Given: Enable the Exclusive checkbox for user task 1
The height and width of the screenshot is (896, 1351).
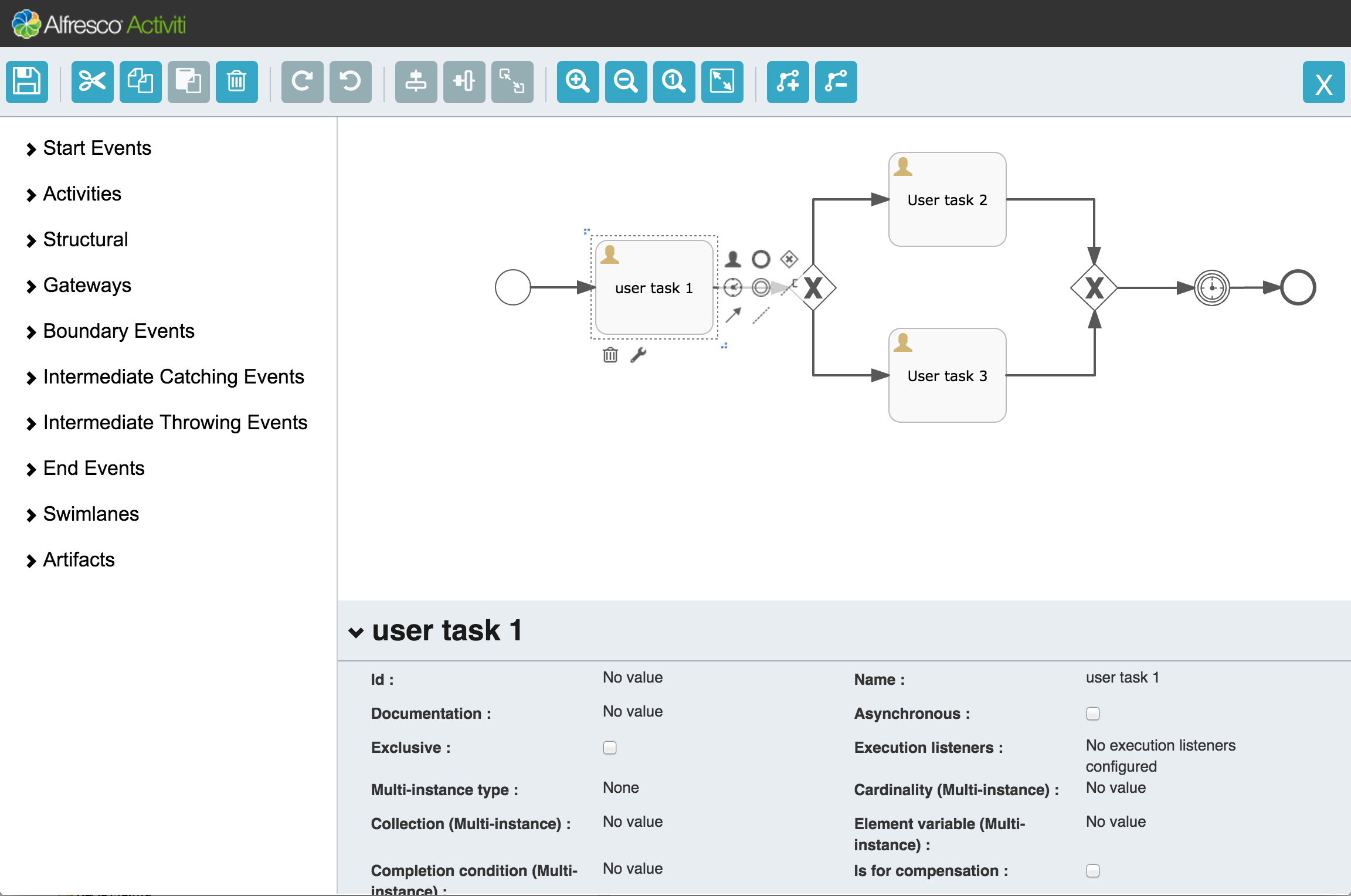Looking at the screenshot, I should pyautogui.click(x=609, y=747).
